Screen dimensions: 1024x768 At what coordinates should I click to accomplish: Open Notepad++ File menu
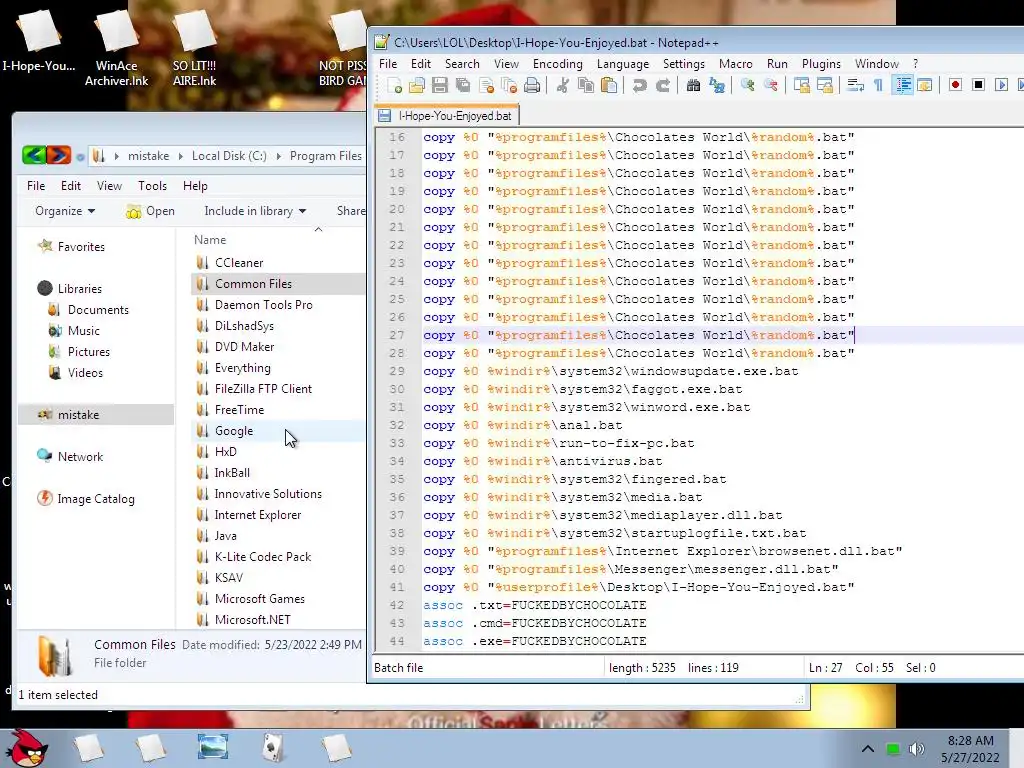tap(388, 64)
